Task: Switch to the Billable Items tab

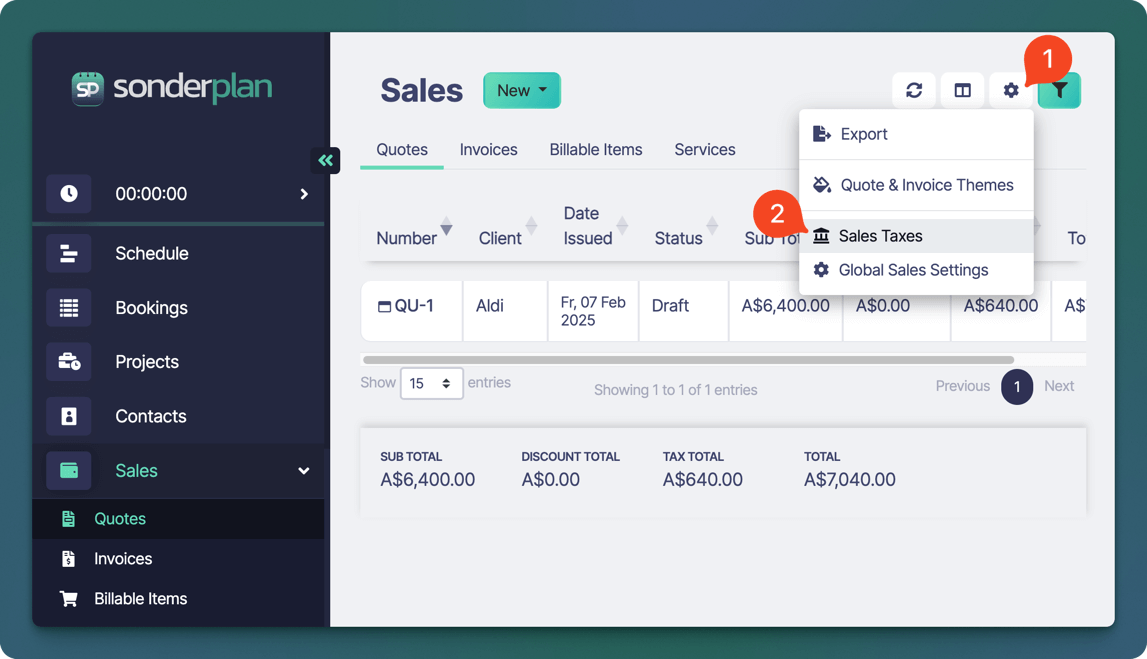Action: (596, 150)
